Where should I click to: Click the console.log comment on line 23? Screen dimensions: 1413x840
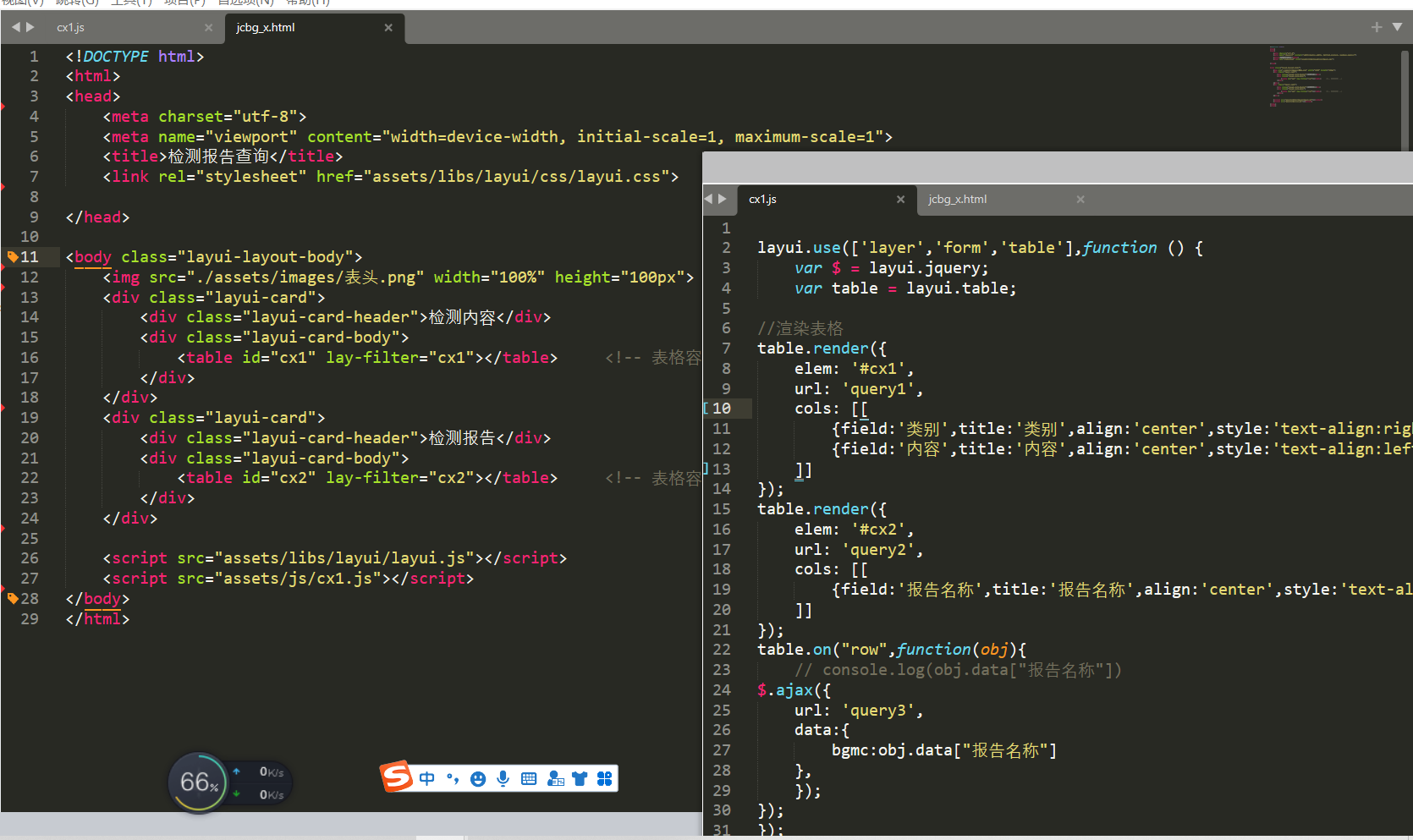[958, 669]
